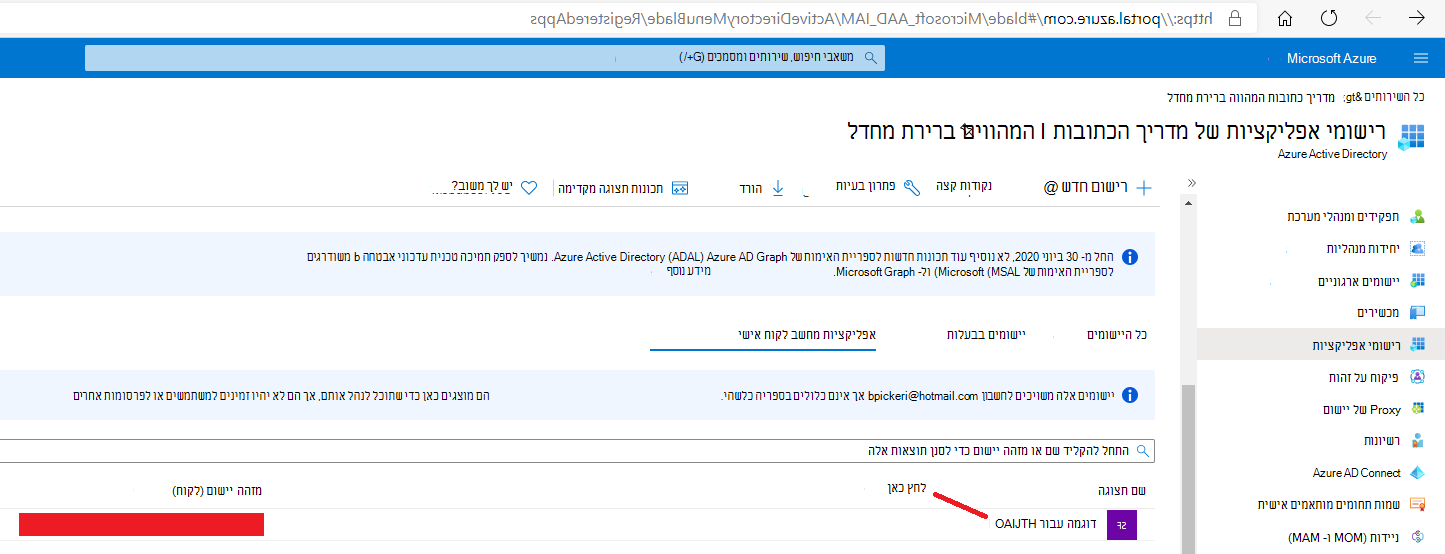Select אפליקציות מחשב לקוח אישי tab
The height and width of the screenshot is (554, 1445).
(x=807, y=334)
